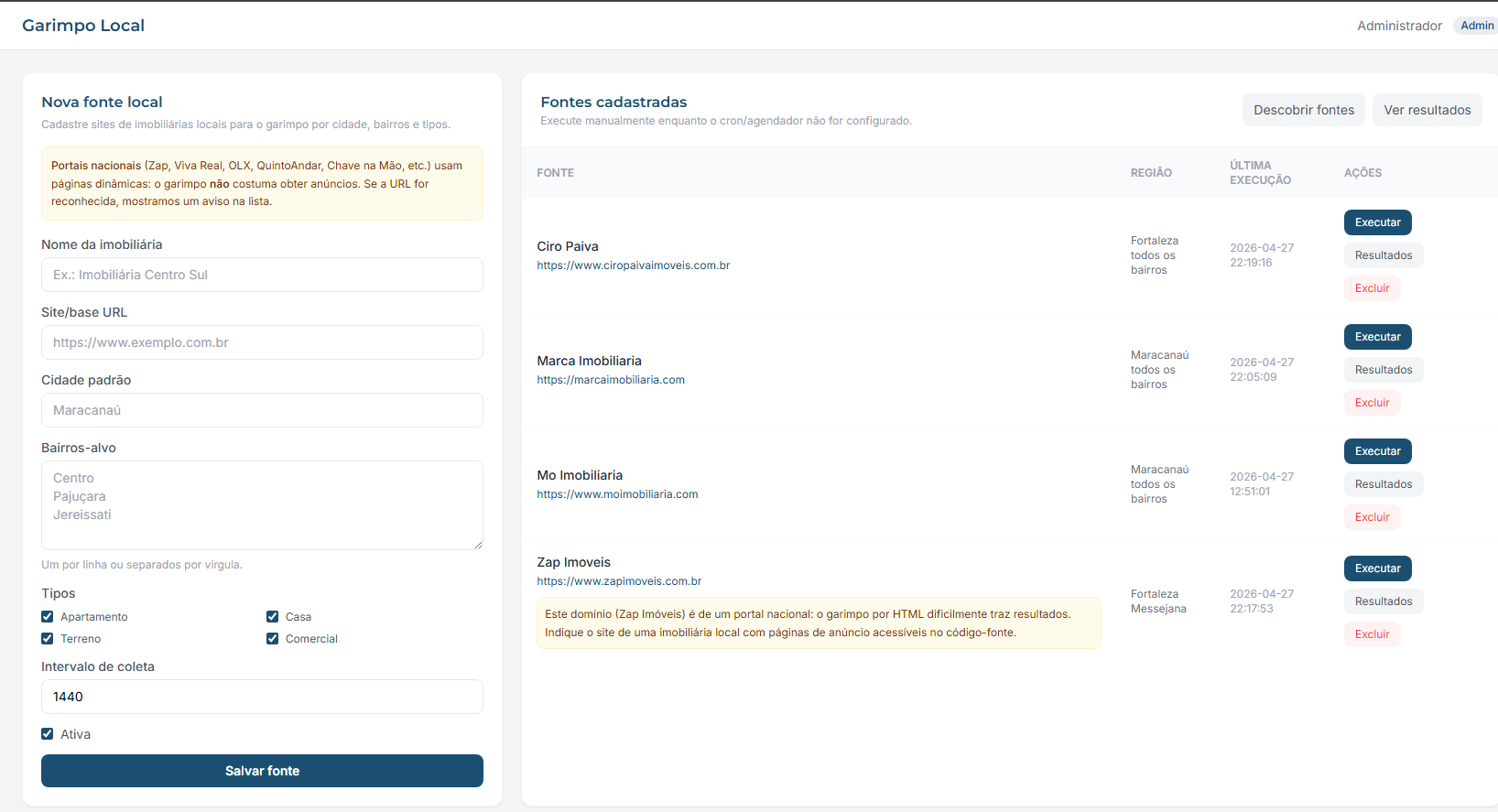
Task: Open Descobrir fontes
Action: [x=1304, y=110]
